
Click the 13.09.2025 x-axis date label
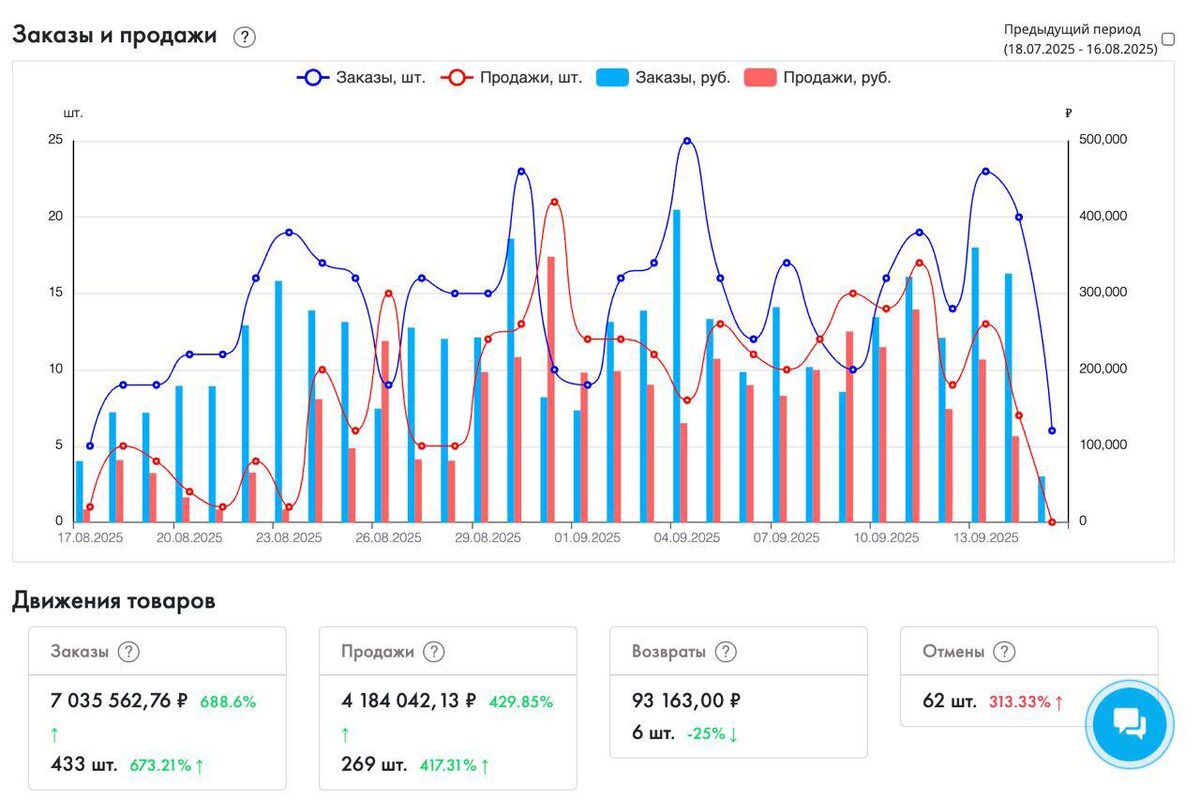coord(985,537)
